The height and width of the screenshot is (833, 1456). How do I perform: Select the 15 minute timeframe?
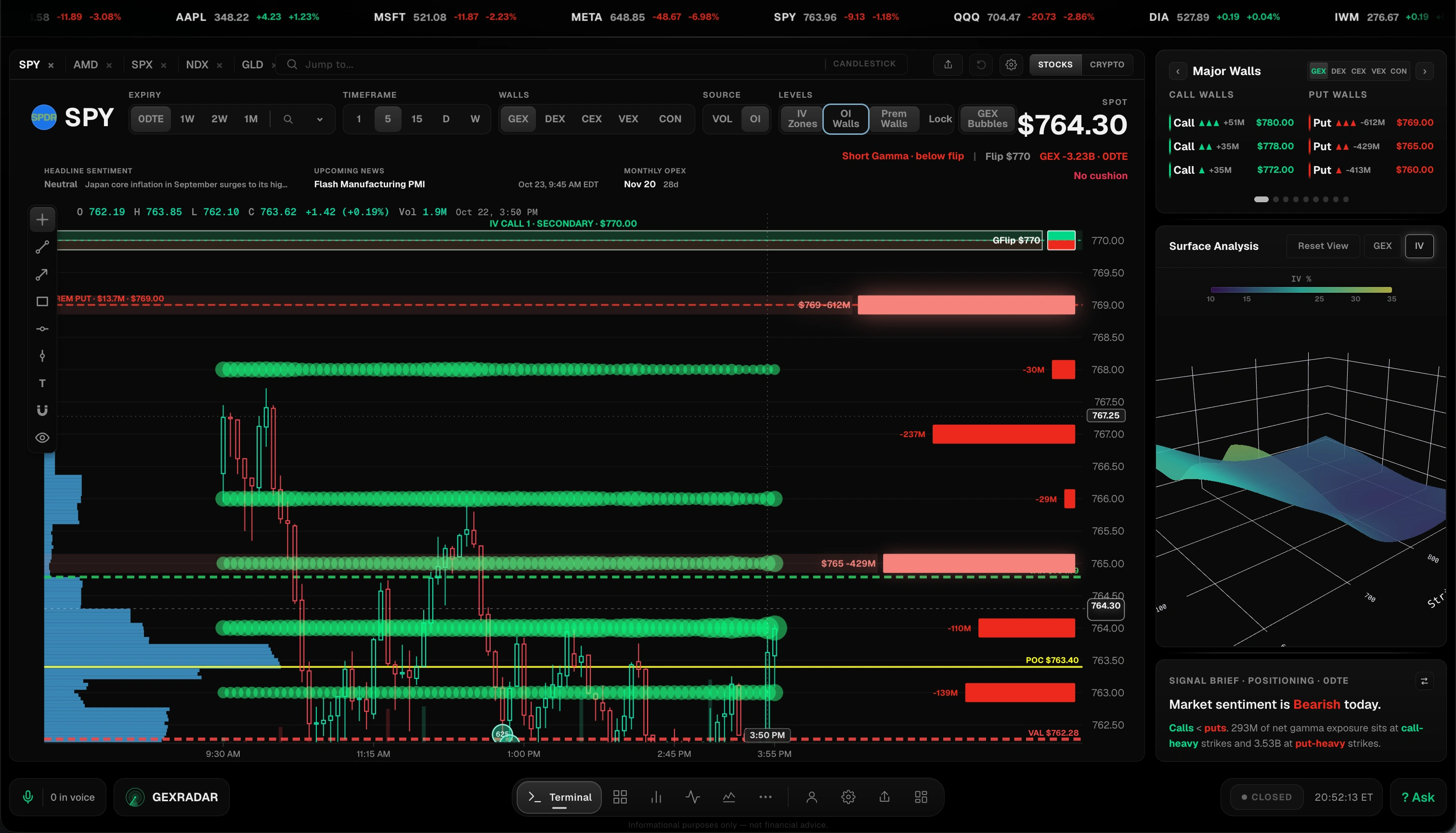[x=416, y=119]
